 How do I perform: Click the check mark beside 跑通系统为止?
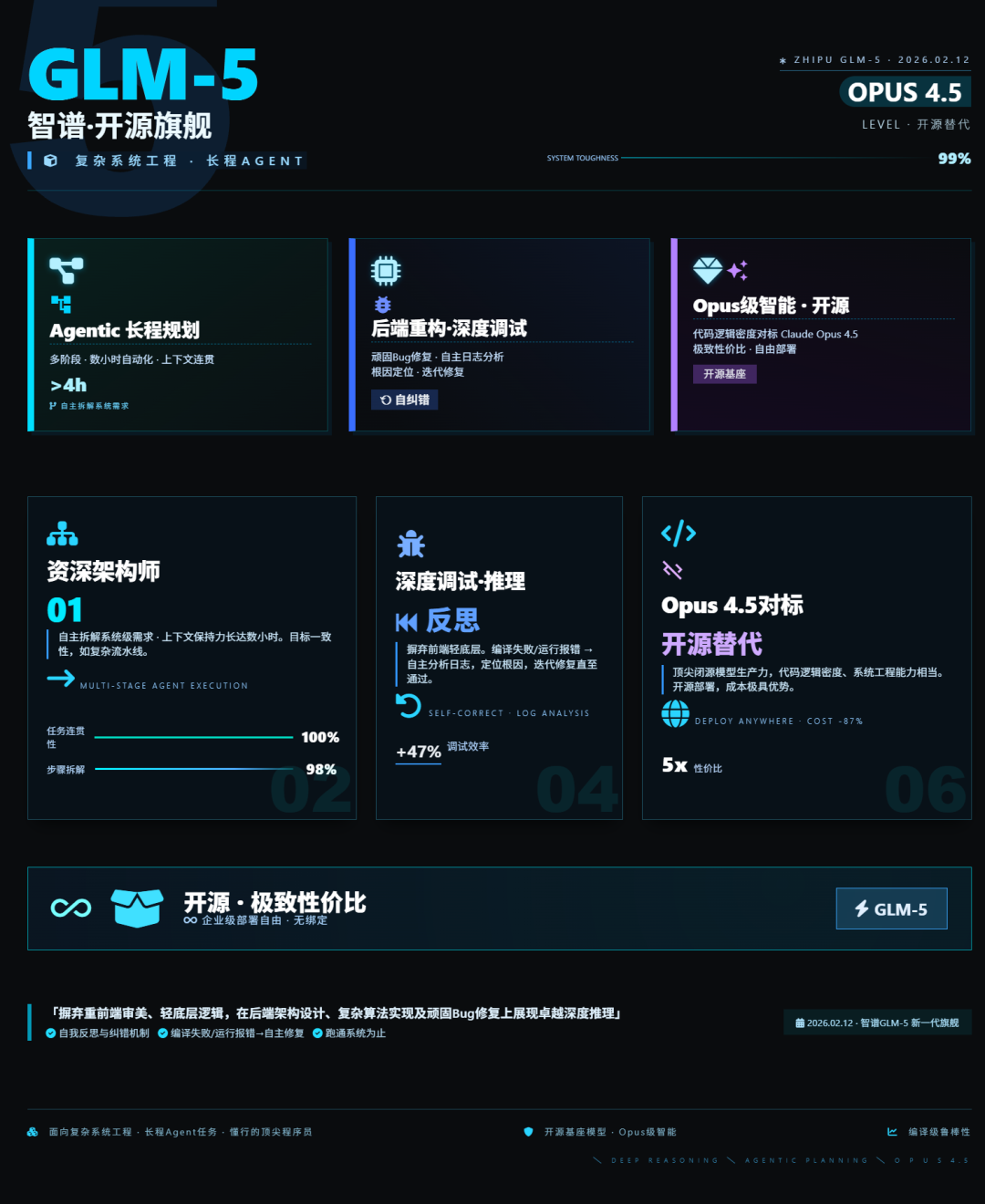pyautogui.click(x=317, y=1033)
